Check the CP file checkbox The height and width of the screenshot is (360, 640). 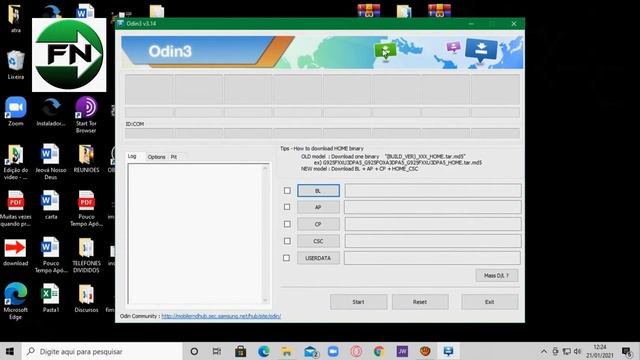pyautogui.click(x=287, y=224)
